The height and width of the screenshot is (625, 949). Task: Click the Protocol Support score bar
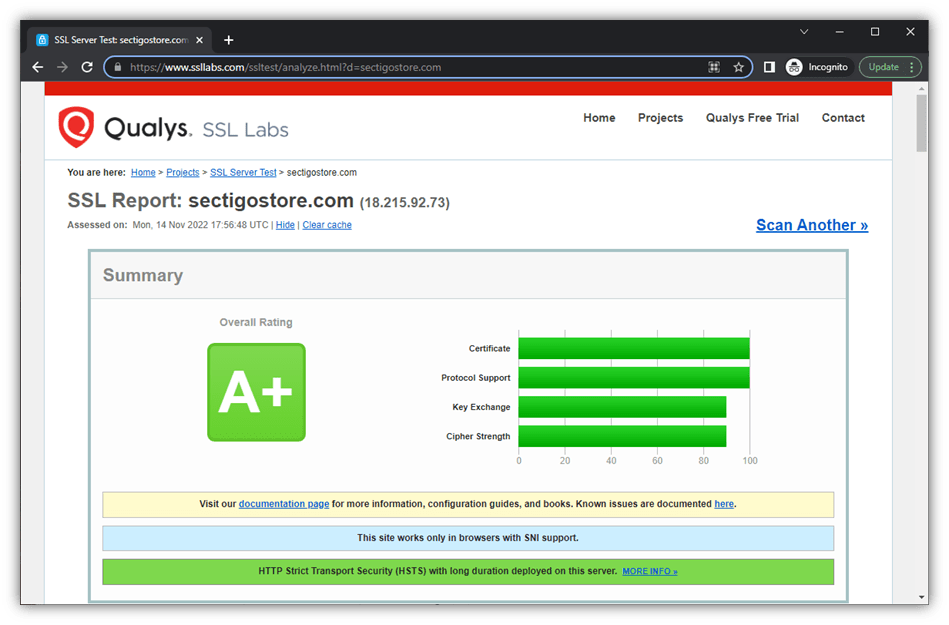pos(634,378)
